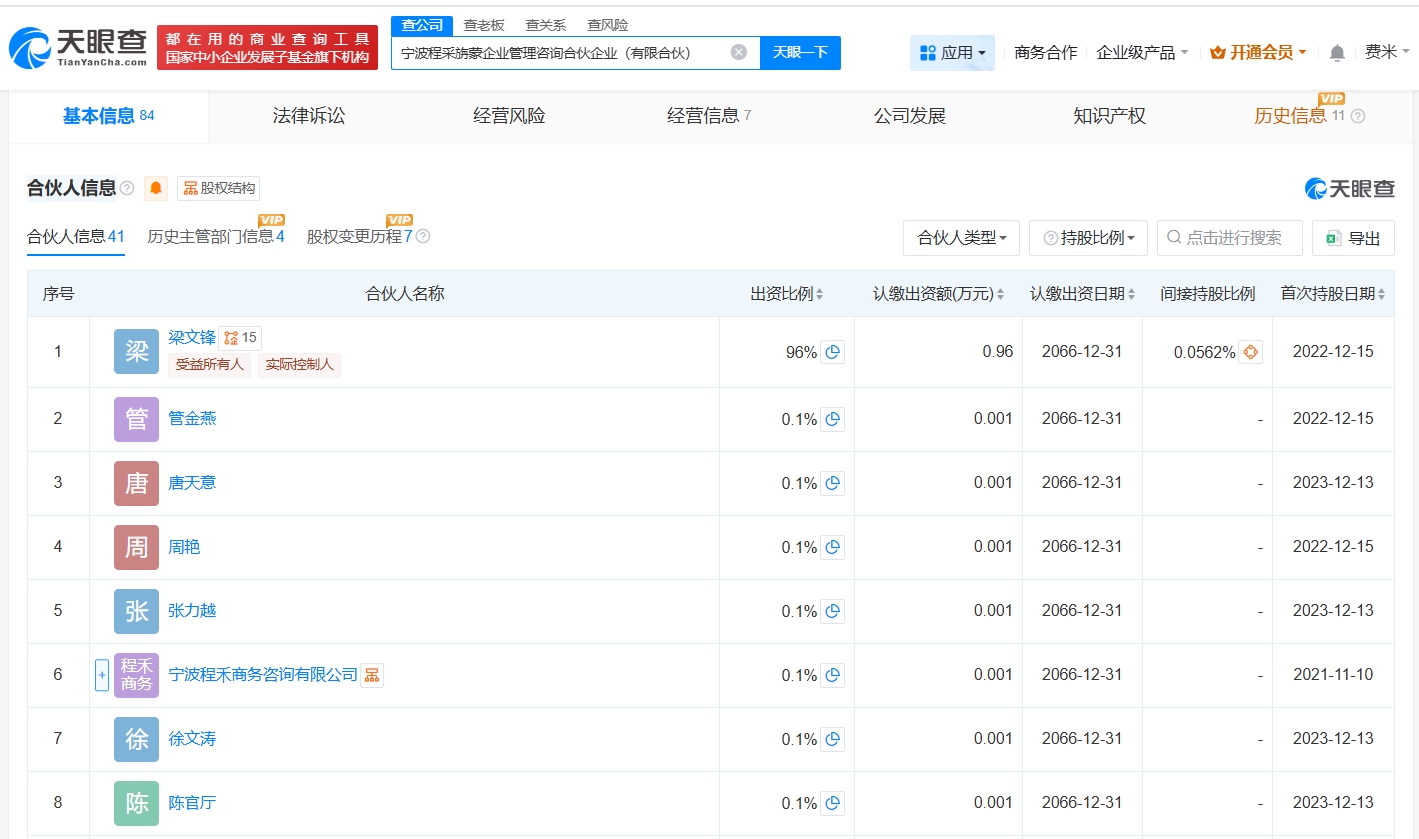Image resolution: width=1419 pixels, height=839 pixels.
Task: Click indirect holding icon next to 0.0562%
Action: coord(1250,352)
